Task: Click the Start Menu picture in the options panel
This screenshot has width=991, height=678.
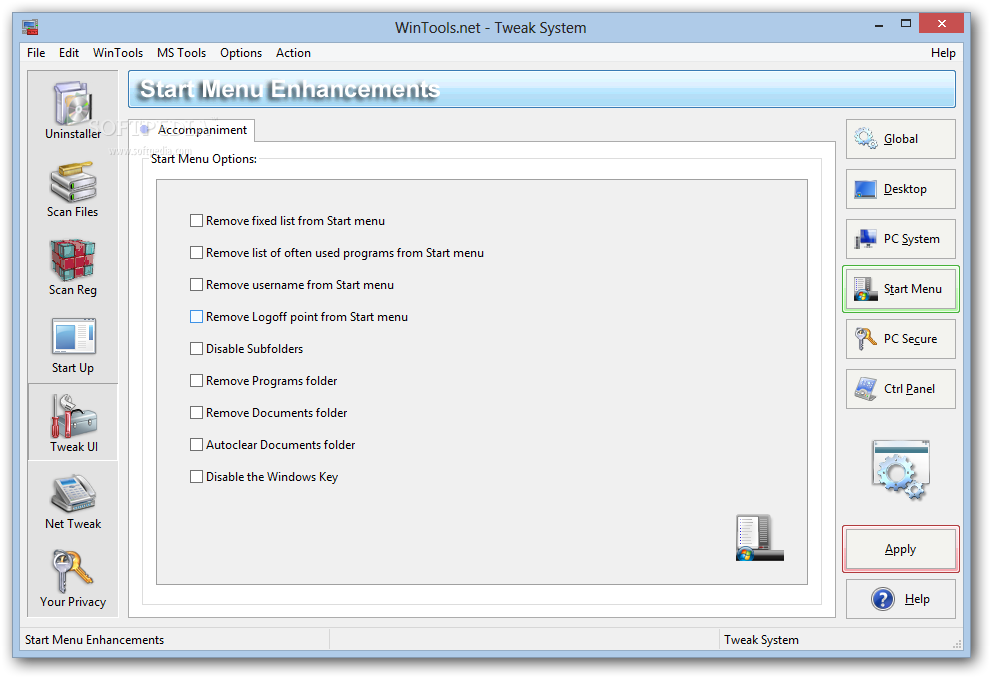Action: (x=760, y=538)
